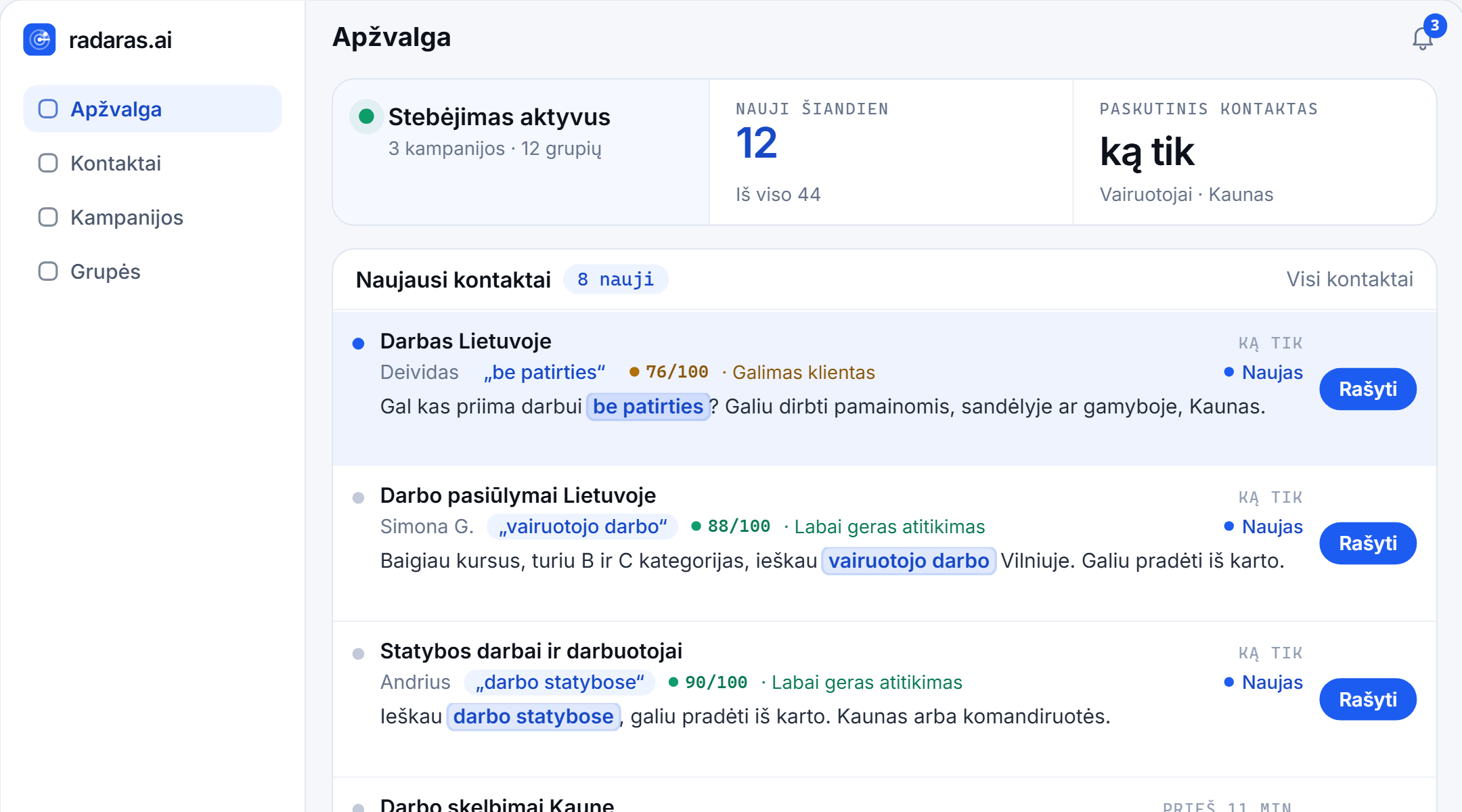The width and height of the screenshot is (1462, 812).
Task: Click the 76/100 score
Action: coord(677,372)
